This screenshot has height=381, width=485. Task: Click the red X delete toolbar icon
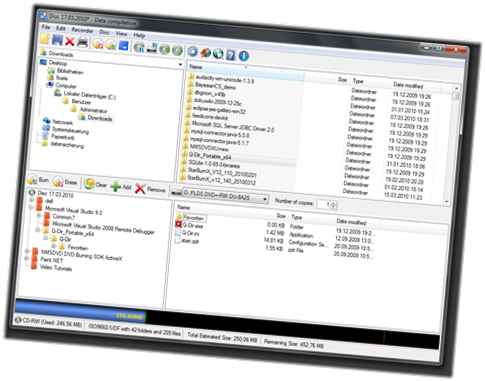69,41
